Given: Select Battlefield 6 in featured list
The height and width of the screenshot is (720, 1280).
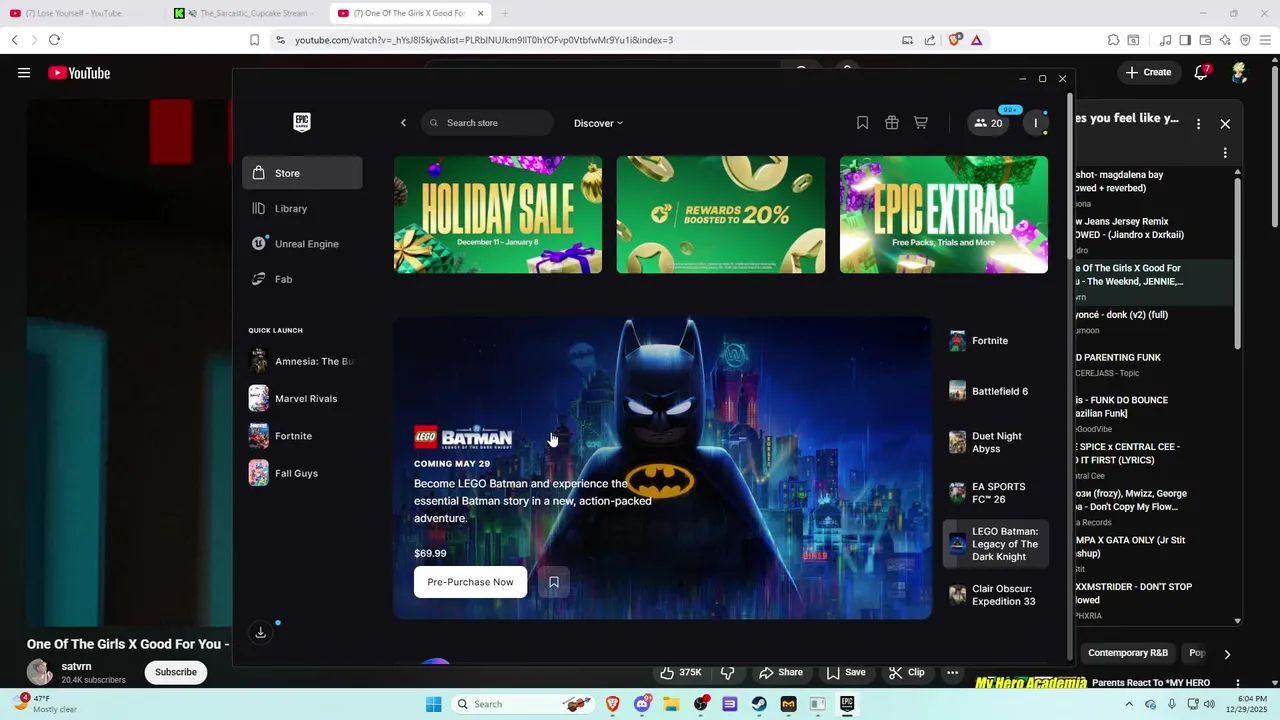Looking at the screenshot, I should point(996,391).
